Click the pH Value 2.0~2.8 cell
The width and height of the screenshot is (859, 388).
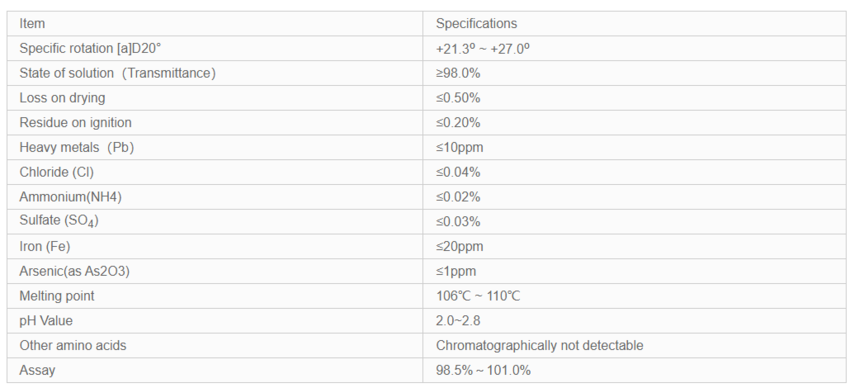point(634,321)
